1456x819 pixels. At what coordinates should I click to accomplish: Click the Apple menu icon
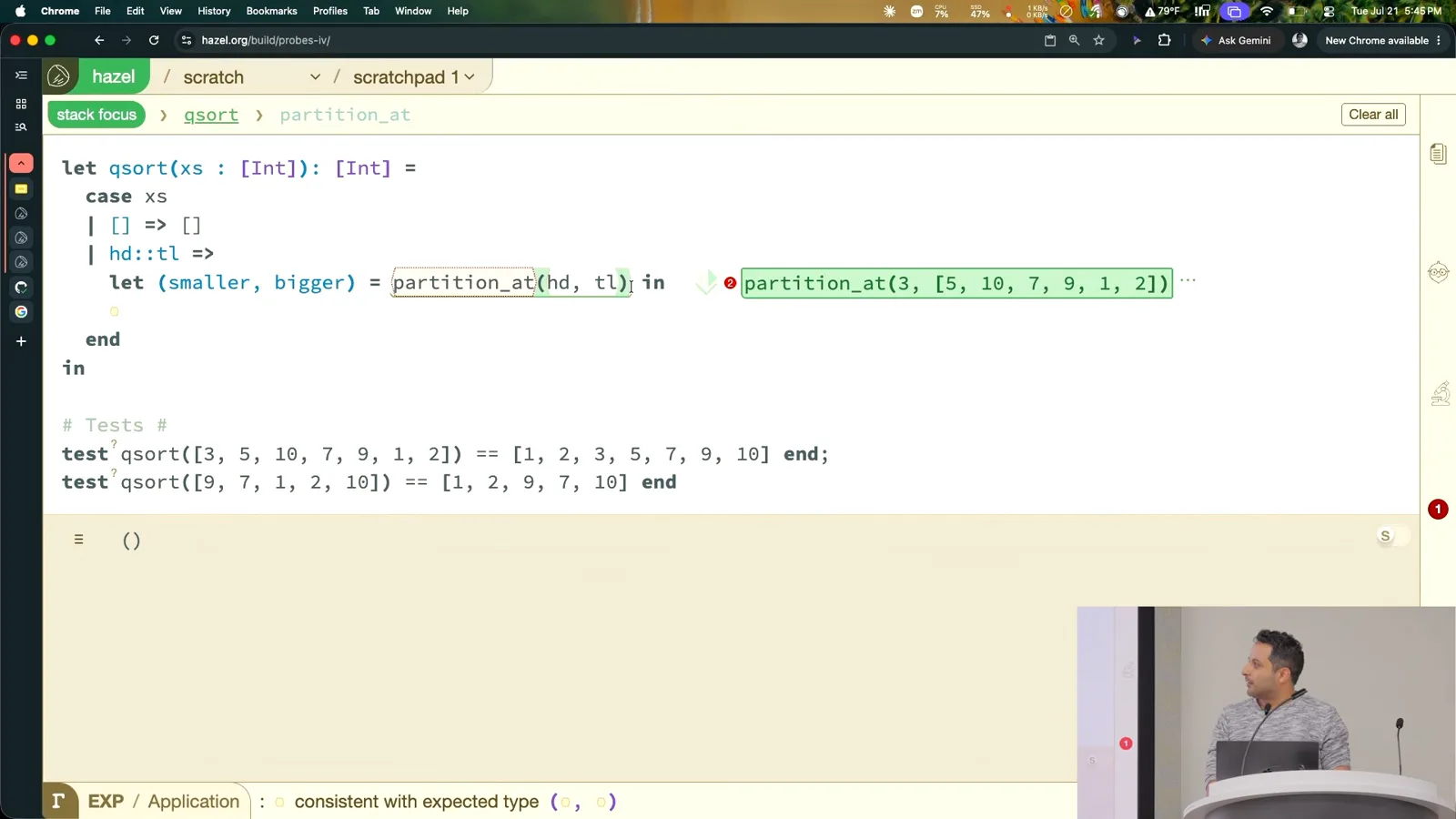coord(20,11)
